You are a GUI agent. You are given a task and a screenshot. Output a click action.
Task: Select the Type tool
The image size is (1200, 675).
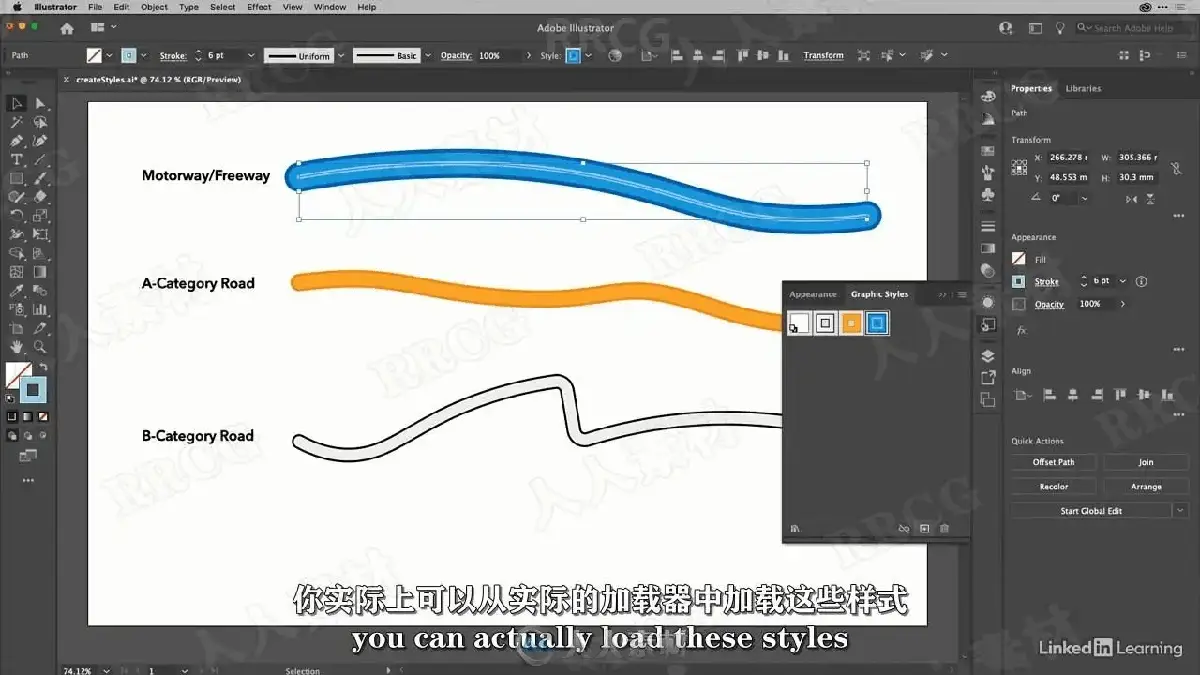click(17, 160)
